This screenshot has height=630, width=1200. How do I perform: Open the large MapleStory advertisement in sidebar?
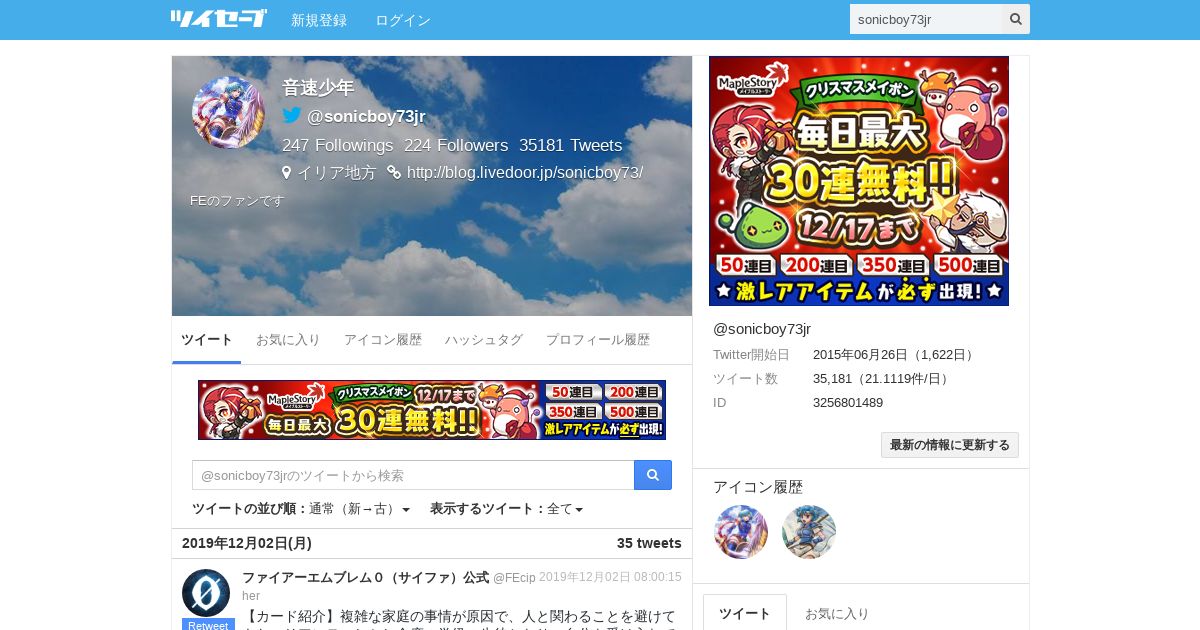tap(859, 181)
